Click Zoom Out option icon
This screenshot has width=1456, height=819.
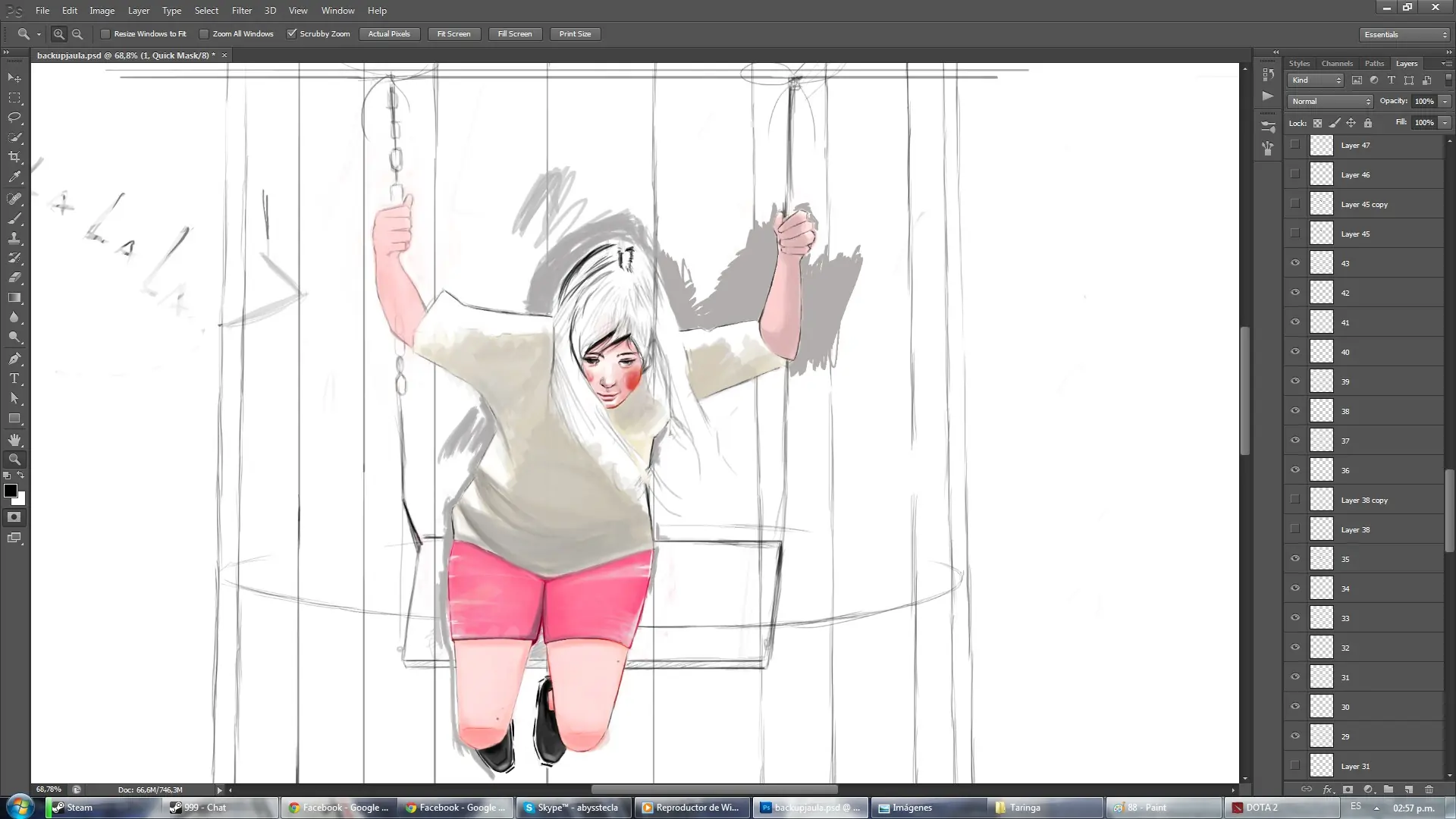[77, 34]
